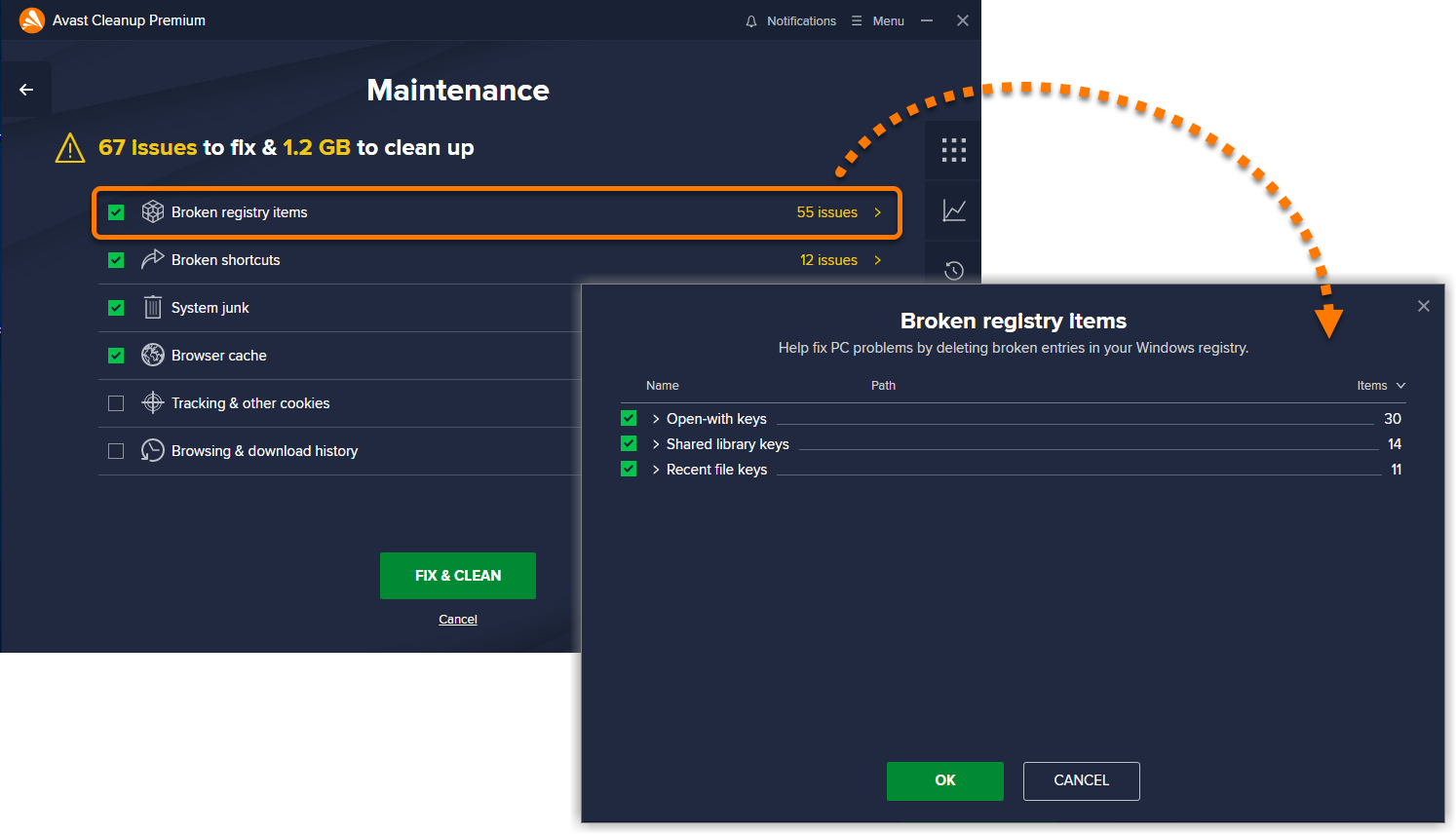Click the Browser cache label
The image size is (1456, 834).
coord(219,356)
